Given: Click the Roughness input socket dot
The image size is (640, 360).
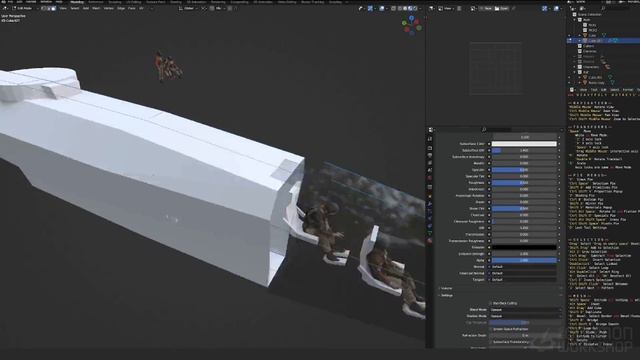Looking at the screenshot, I should pos(489,183).
